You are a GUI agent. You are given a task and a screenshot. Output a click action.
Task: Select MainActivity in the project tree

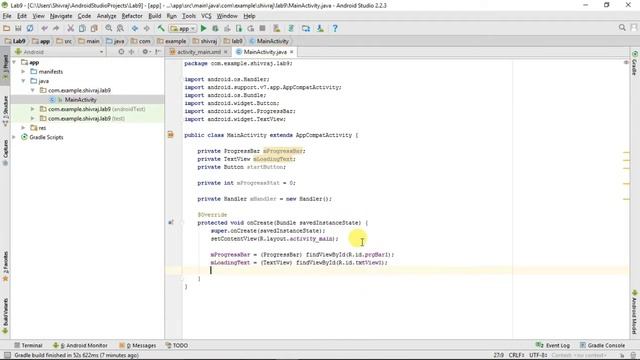click(80, 100)
